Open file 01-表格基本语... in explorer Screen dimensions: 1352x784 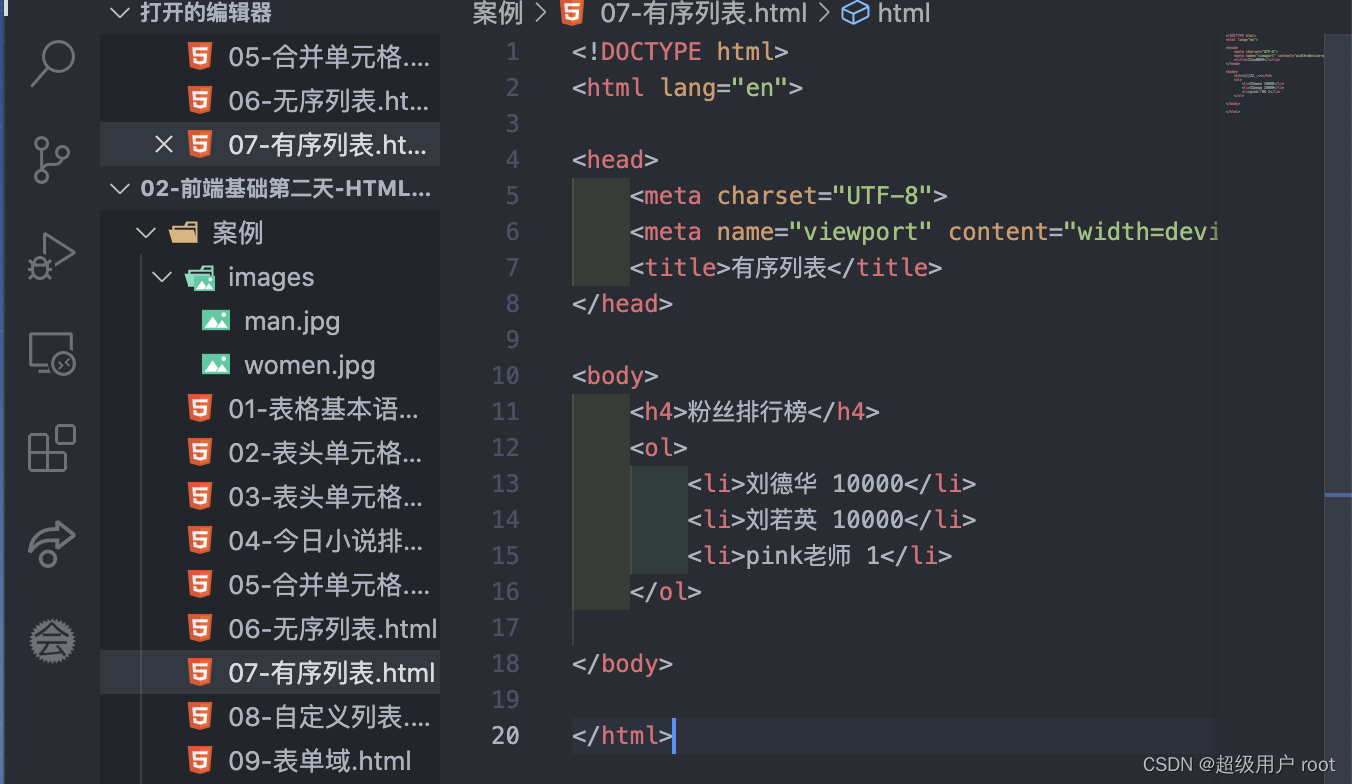[270, 409]
